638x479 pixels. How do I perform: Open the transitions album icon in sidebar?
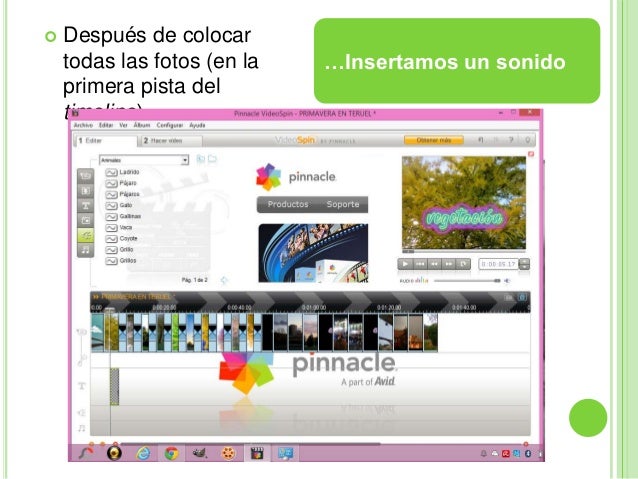(x=85, y=190)
